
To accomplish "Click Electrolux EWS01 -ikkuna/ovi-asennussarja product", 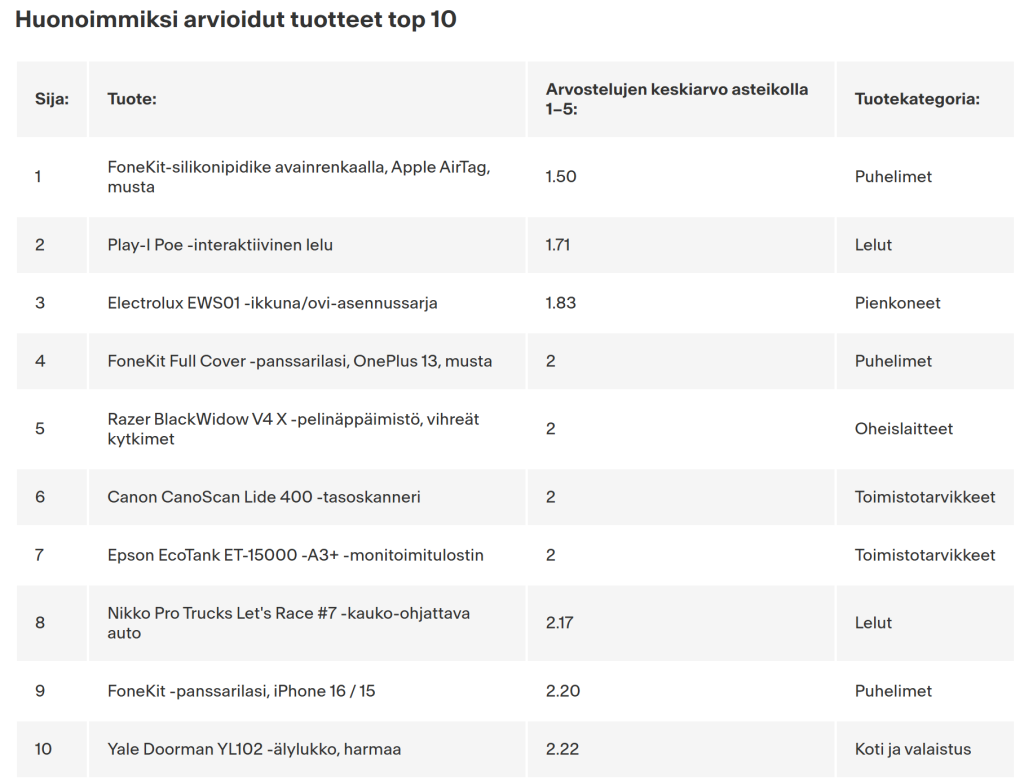I will click(272, 303).
